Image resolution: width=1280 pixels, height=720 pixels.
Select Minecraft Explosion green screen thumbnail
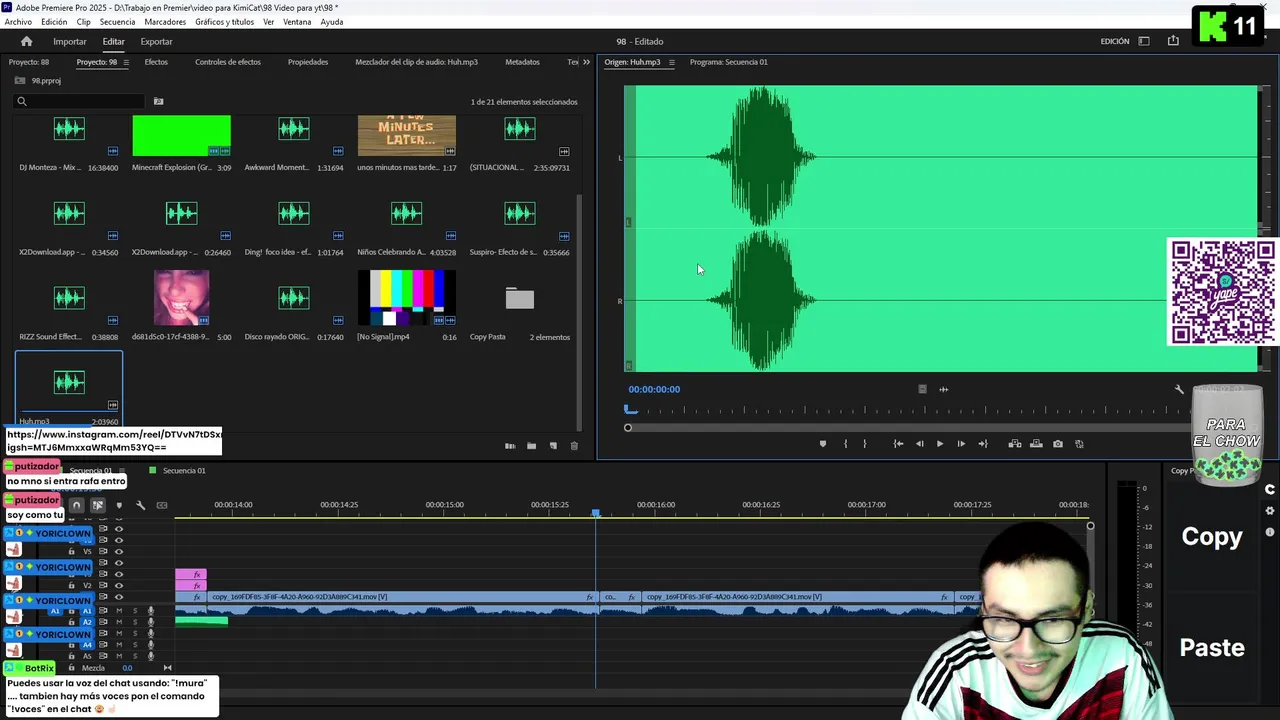pos(181,135)
